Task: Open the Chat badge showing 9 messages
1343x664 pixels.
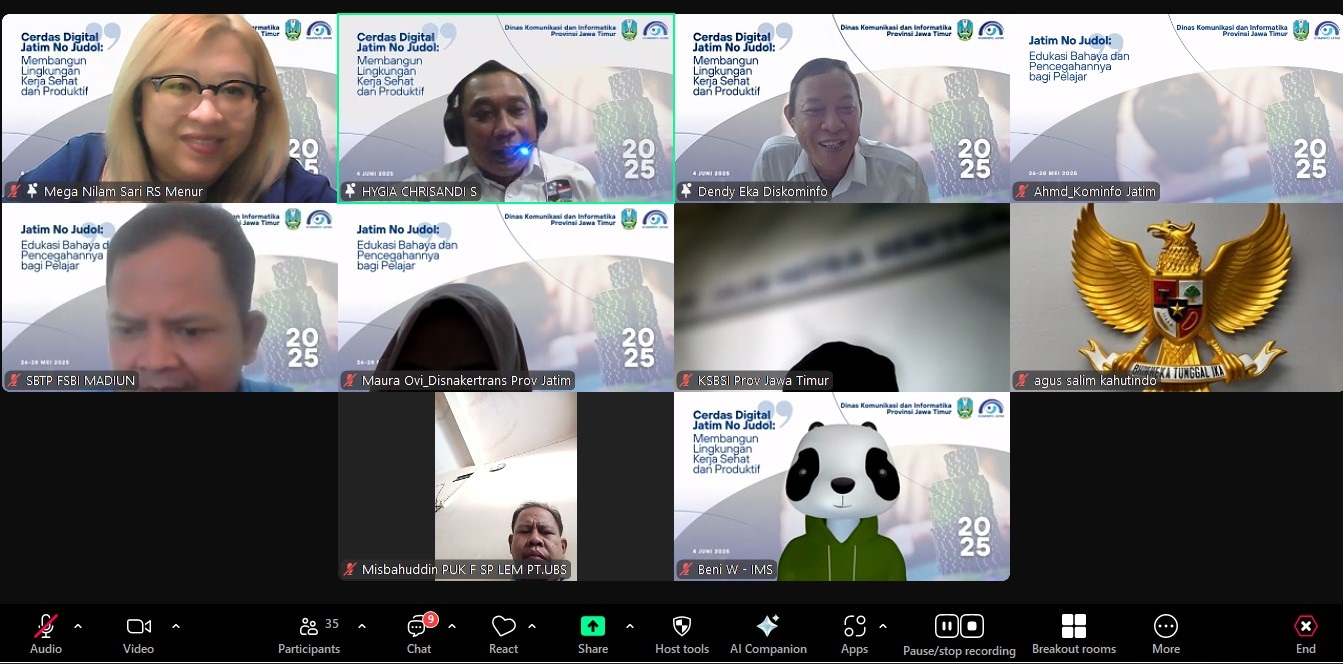Action: click(429, 619)
